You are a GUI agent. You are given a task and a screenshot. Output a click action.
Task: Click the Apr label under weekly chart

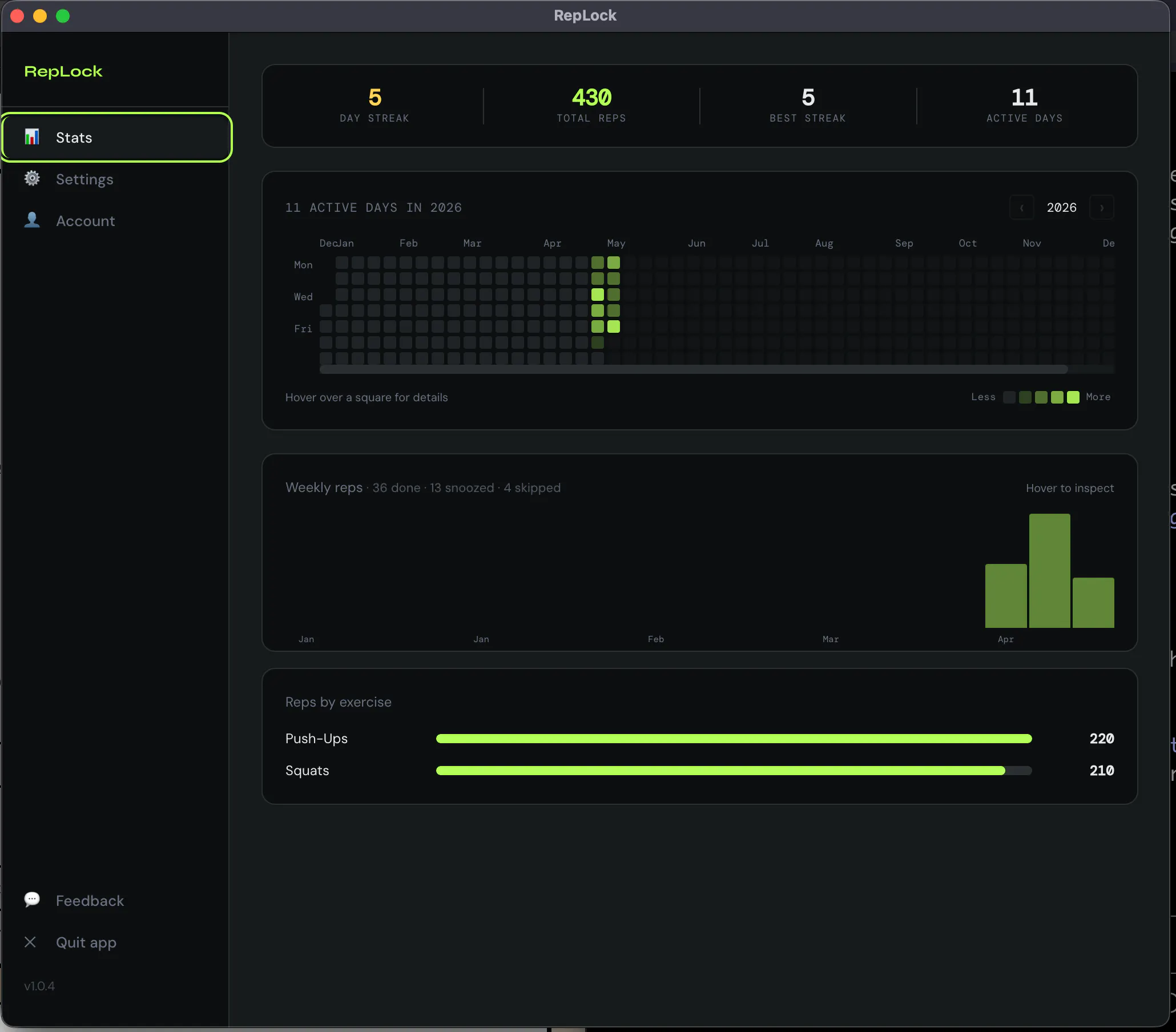pyautogui.click(x=1006, y=639)
